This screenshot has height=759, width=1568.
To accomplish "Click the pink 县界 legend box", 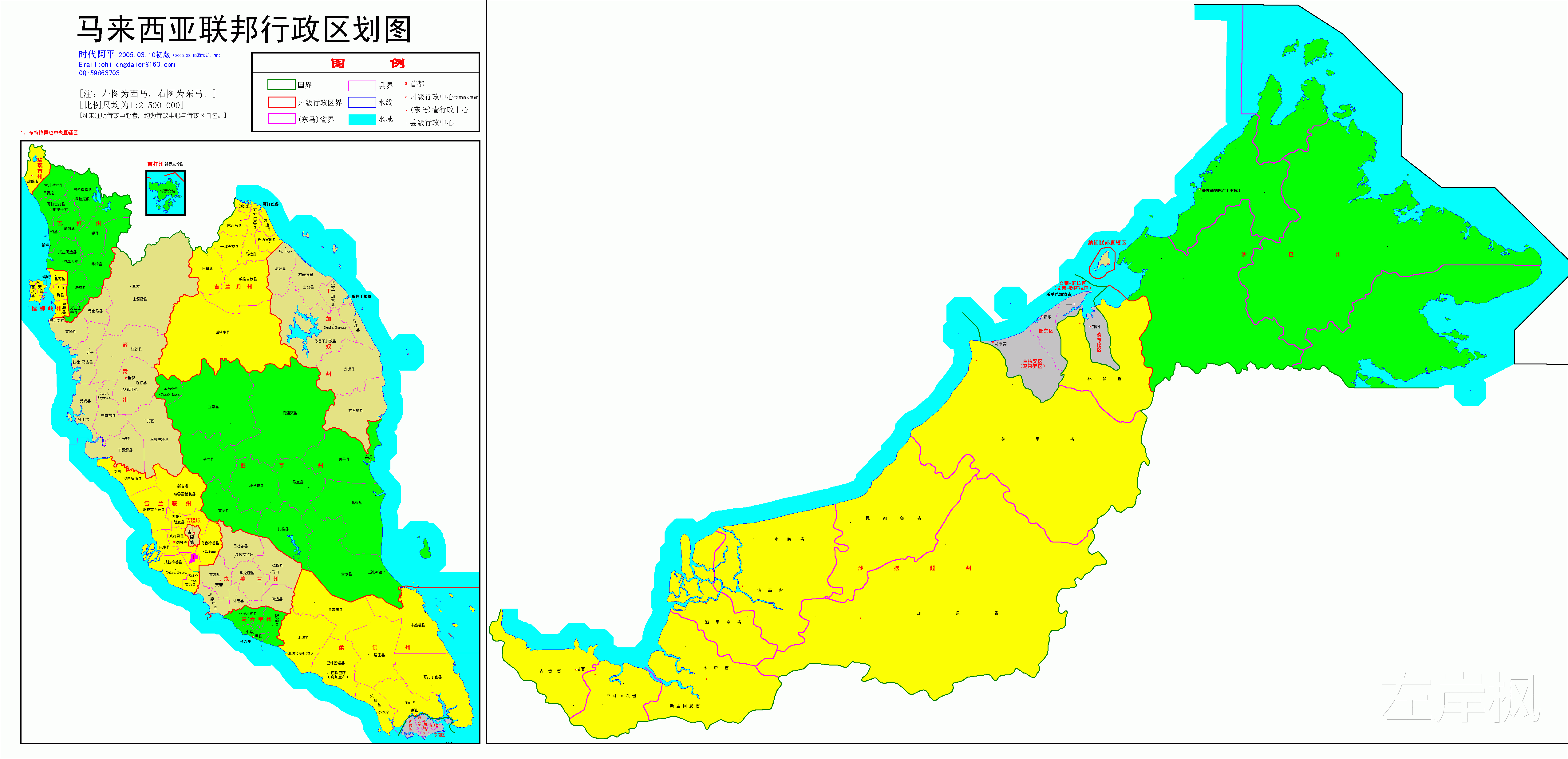I will (361, 85).
